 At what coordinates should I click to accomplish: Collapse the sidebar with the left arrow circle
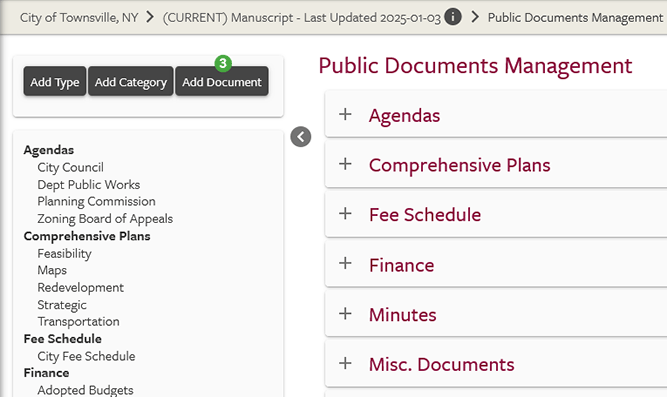[x=301, y=137]
